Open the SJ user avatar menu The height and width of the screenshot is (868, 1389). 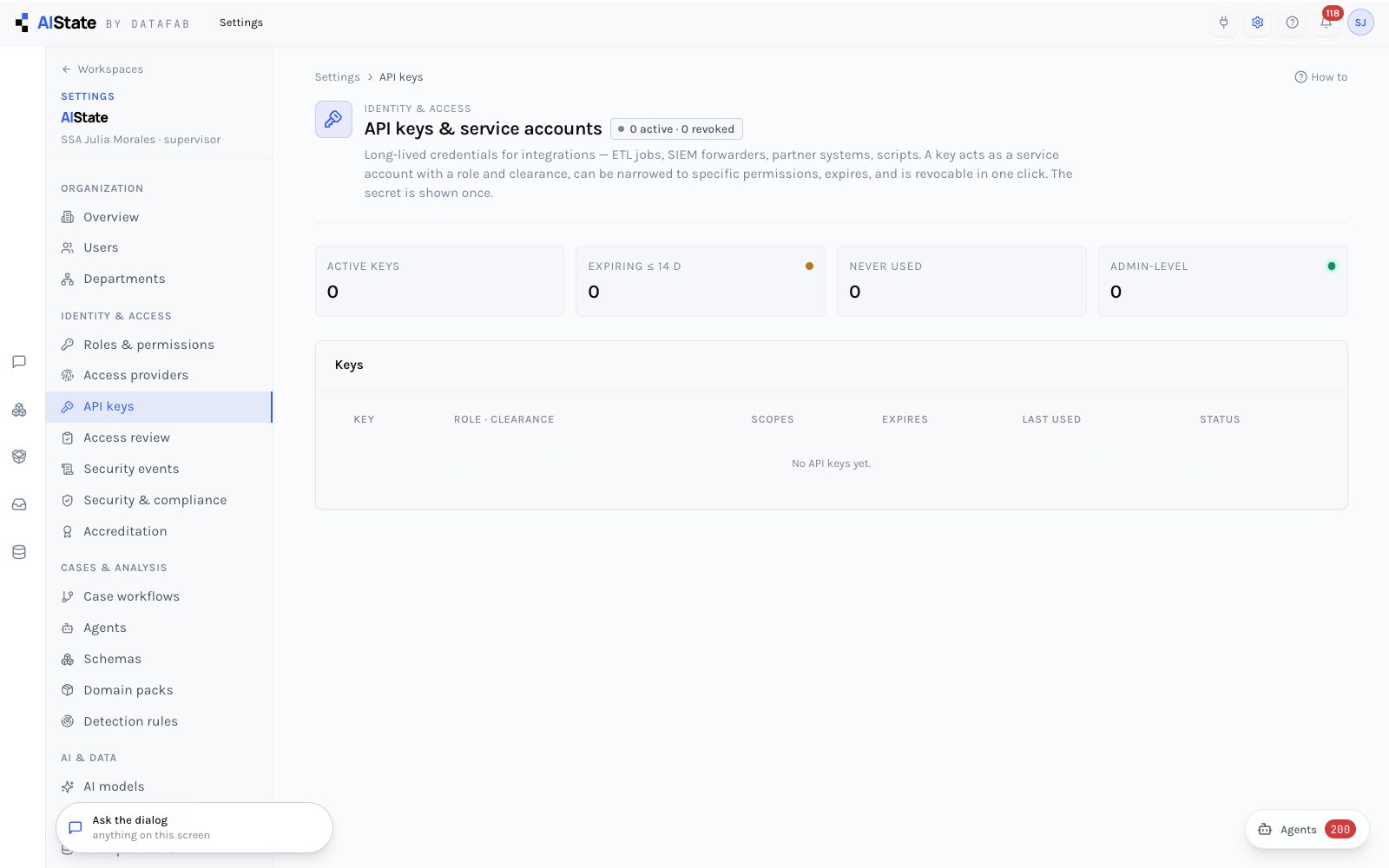[1360, 23]
